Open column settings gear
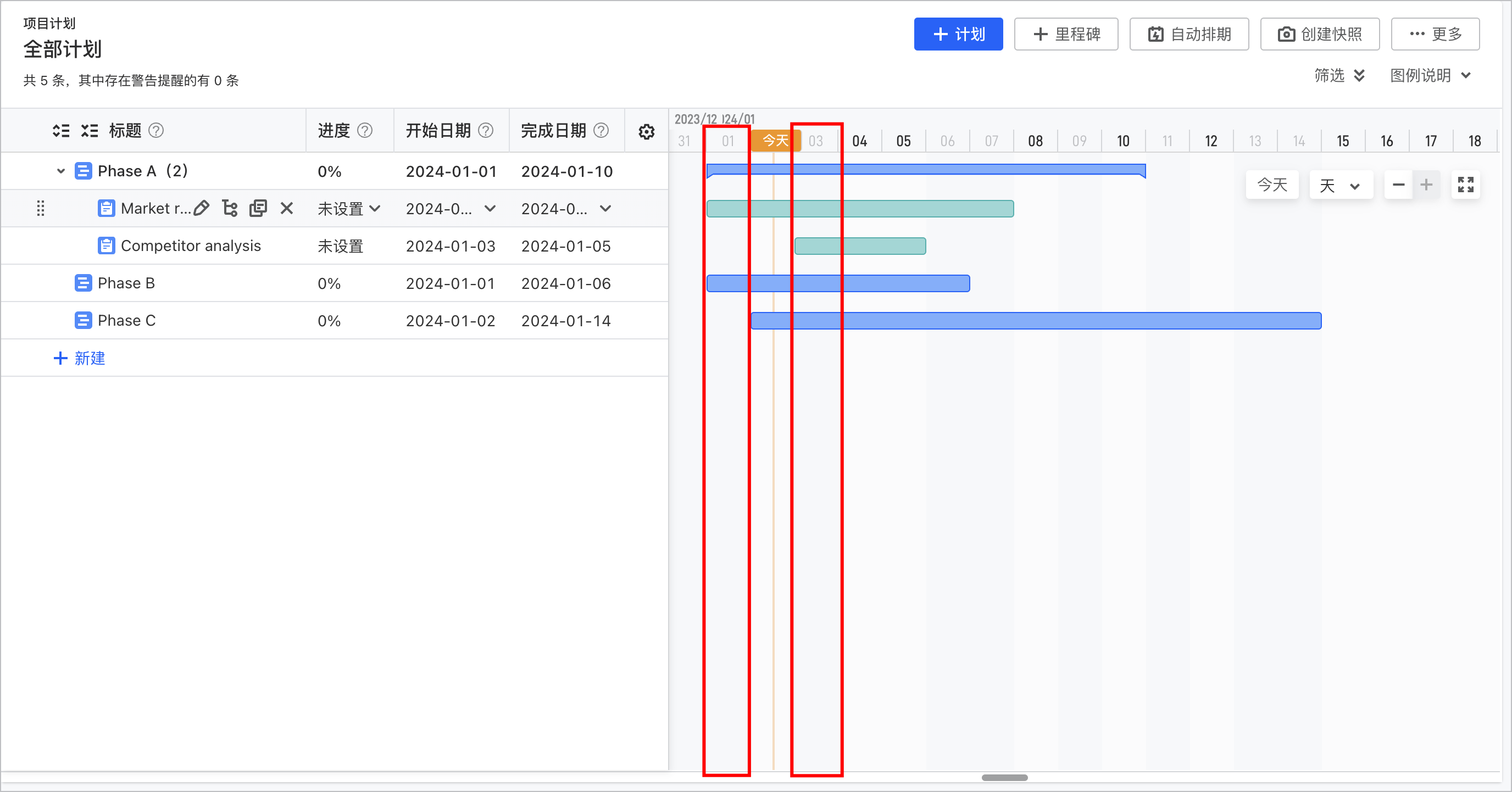This screenshot has height=792, width=1512. [647, 131]
